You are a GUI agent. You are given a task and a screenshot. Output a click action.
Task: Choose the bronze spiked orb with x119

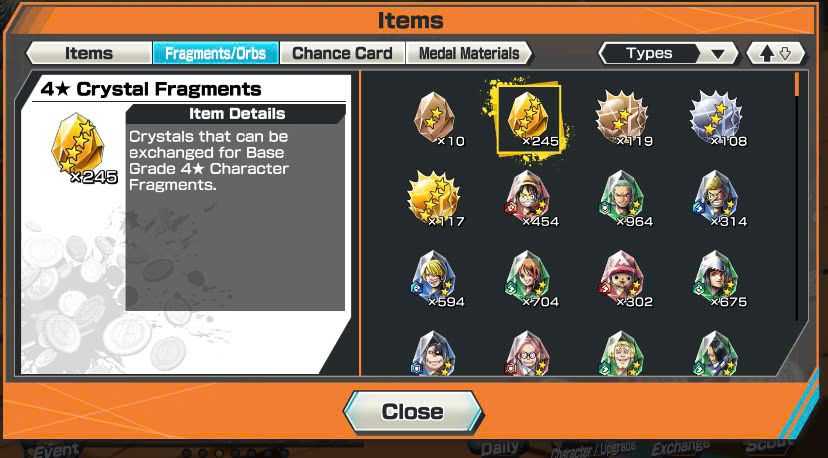(x=623, y=119)
